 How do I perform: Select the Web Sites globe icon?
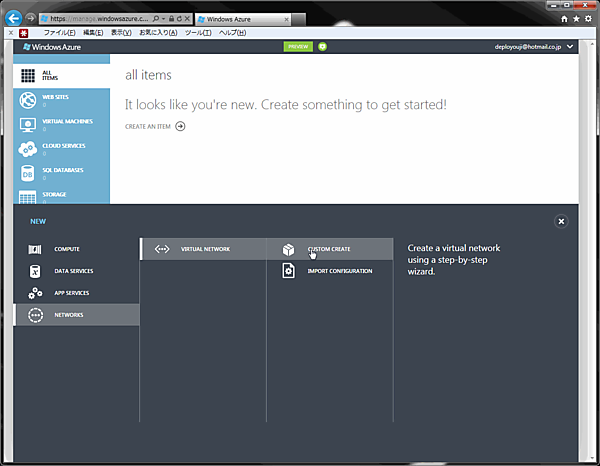28,101
